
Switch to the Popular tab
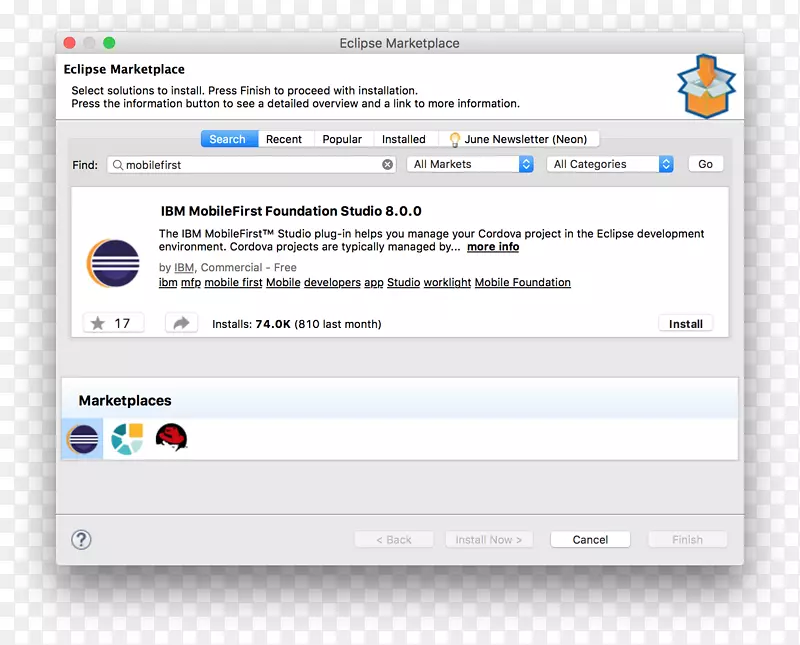tap(342, 140)
